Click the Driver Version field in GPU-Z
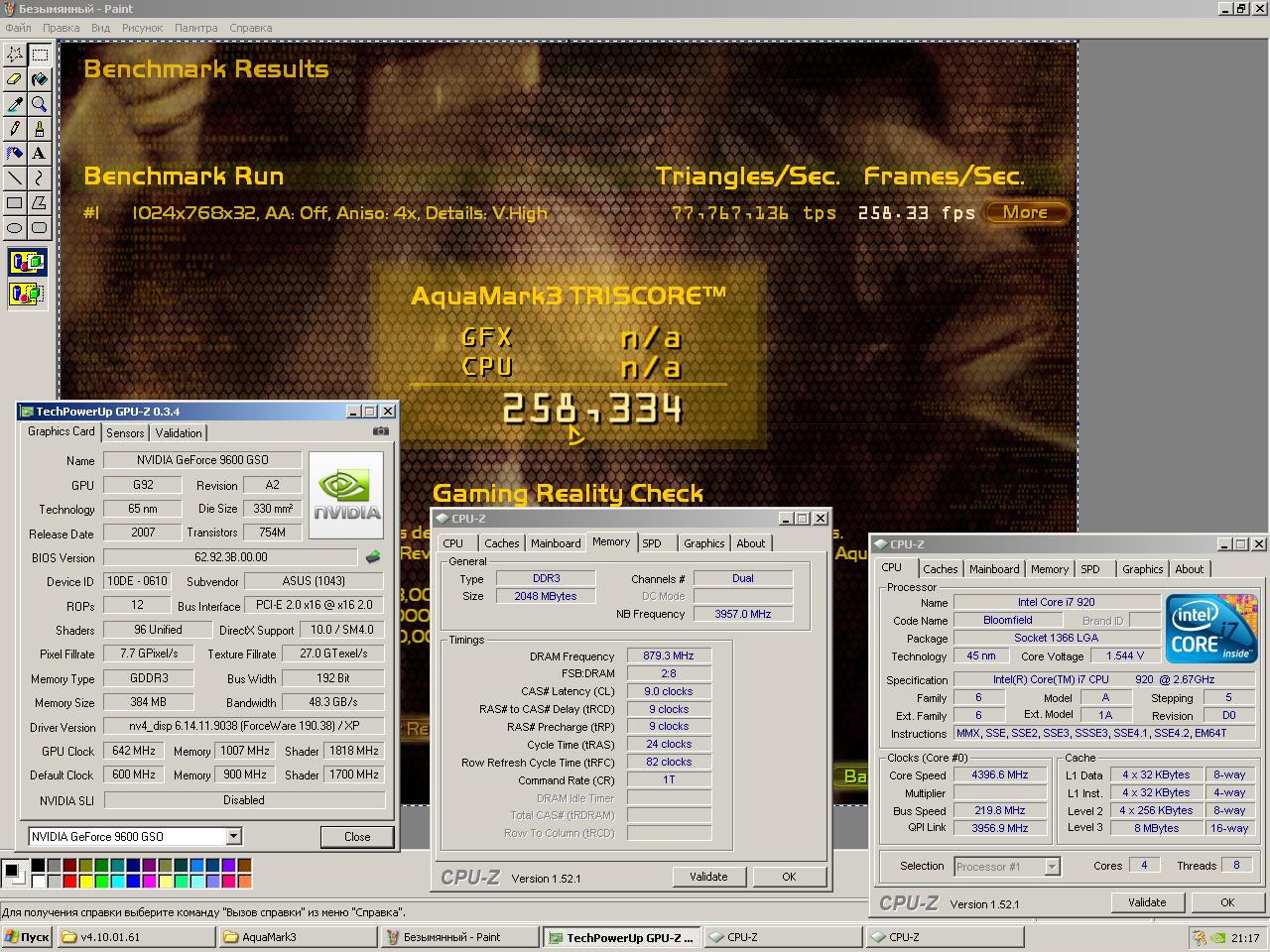 (x=244, y=726)
